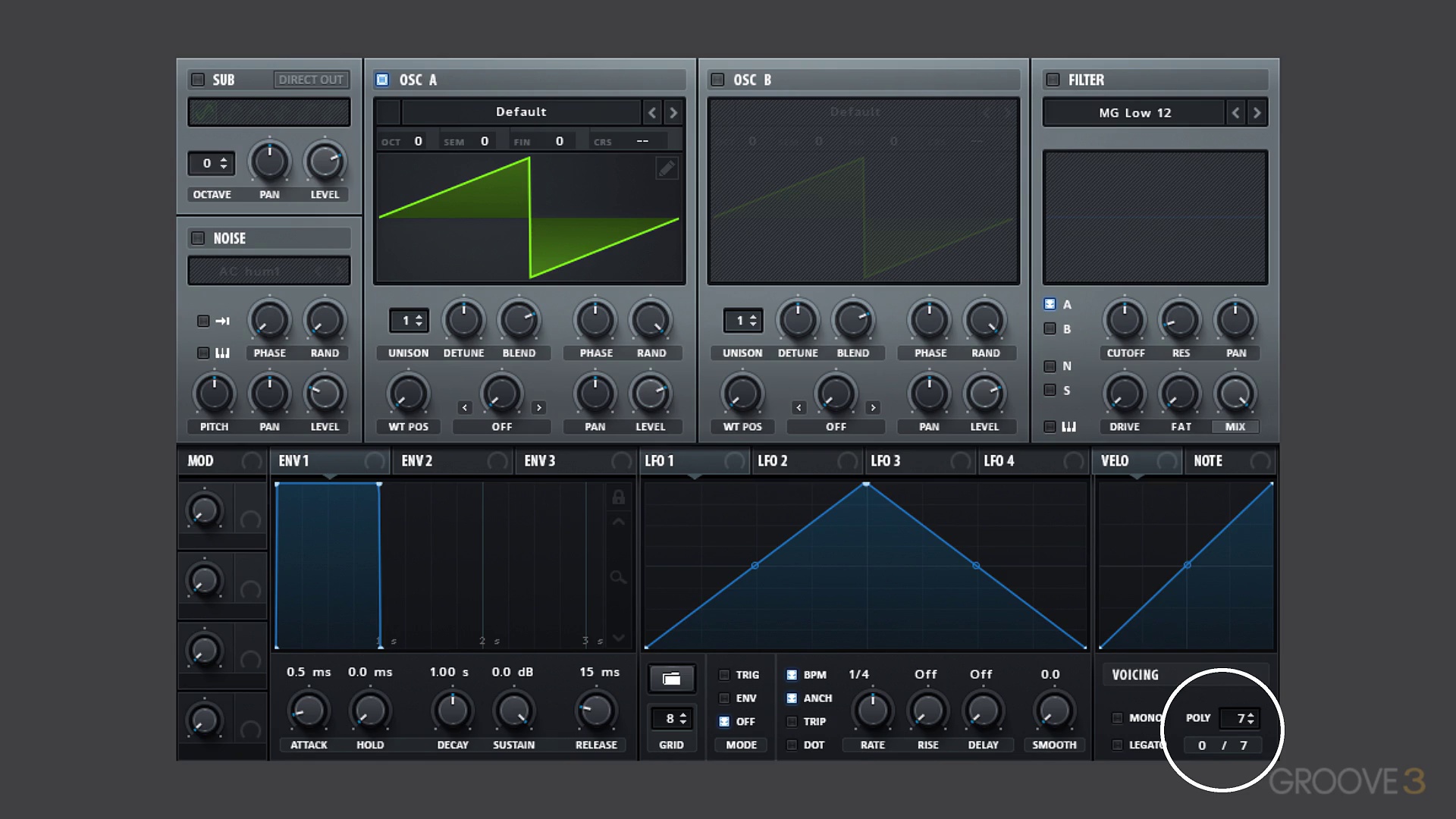
Task: Click the MG Low 12 filter name field
Action: [1135, 112]
